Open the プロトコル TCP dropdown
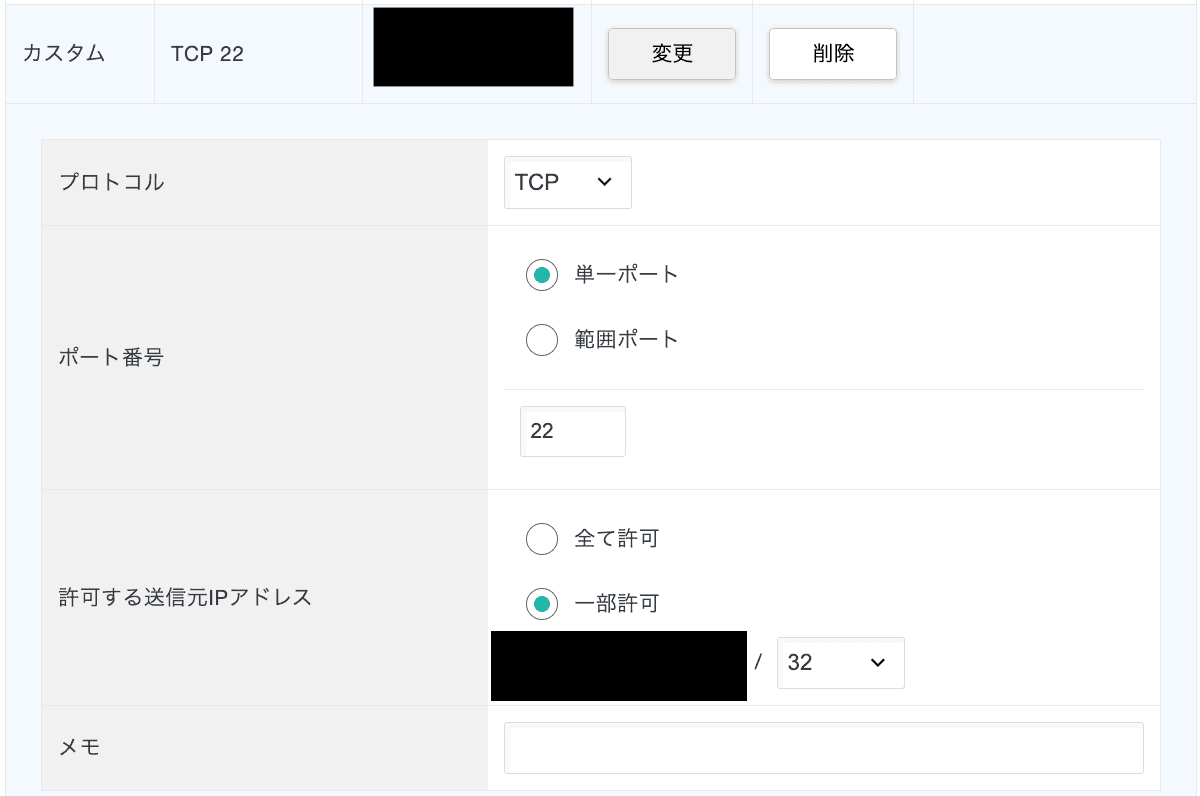Viewport: 1200px width, 796px height. click(567, 182)
